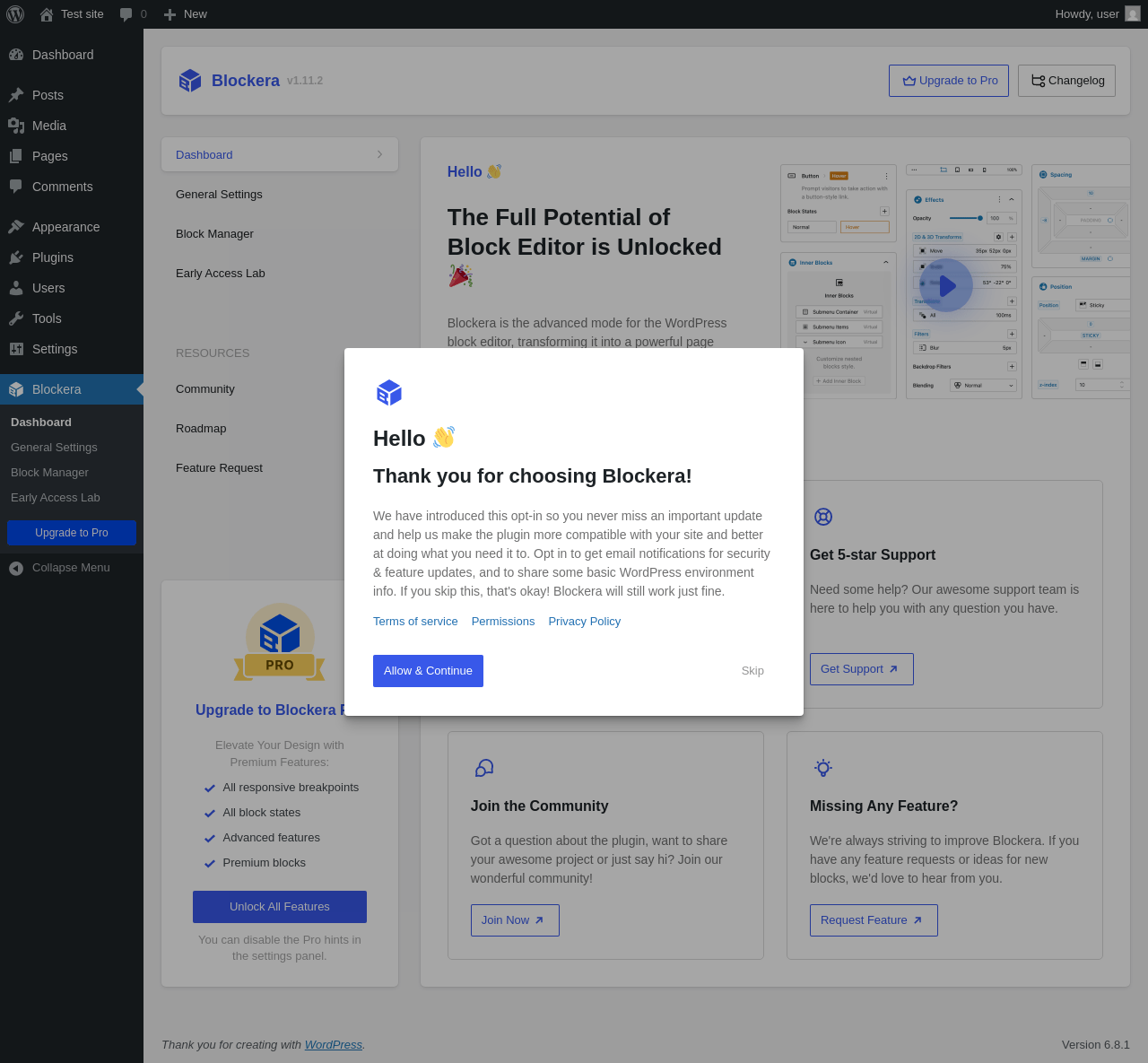
Task: Click the support lifebuoy icon
Action: pos(823,517)
